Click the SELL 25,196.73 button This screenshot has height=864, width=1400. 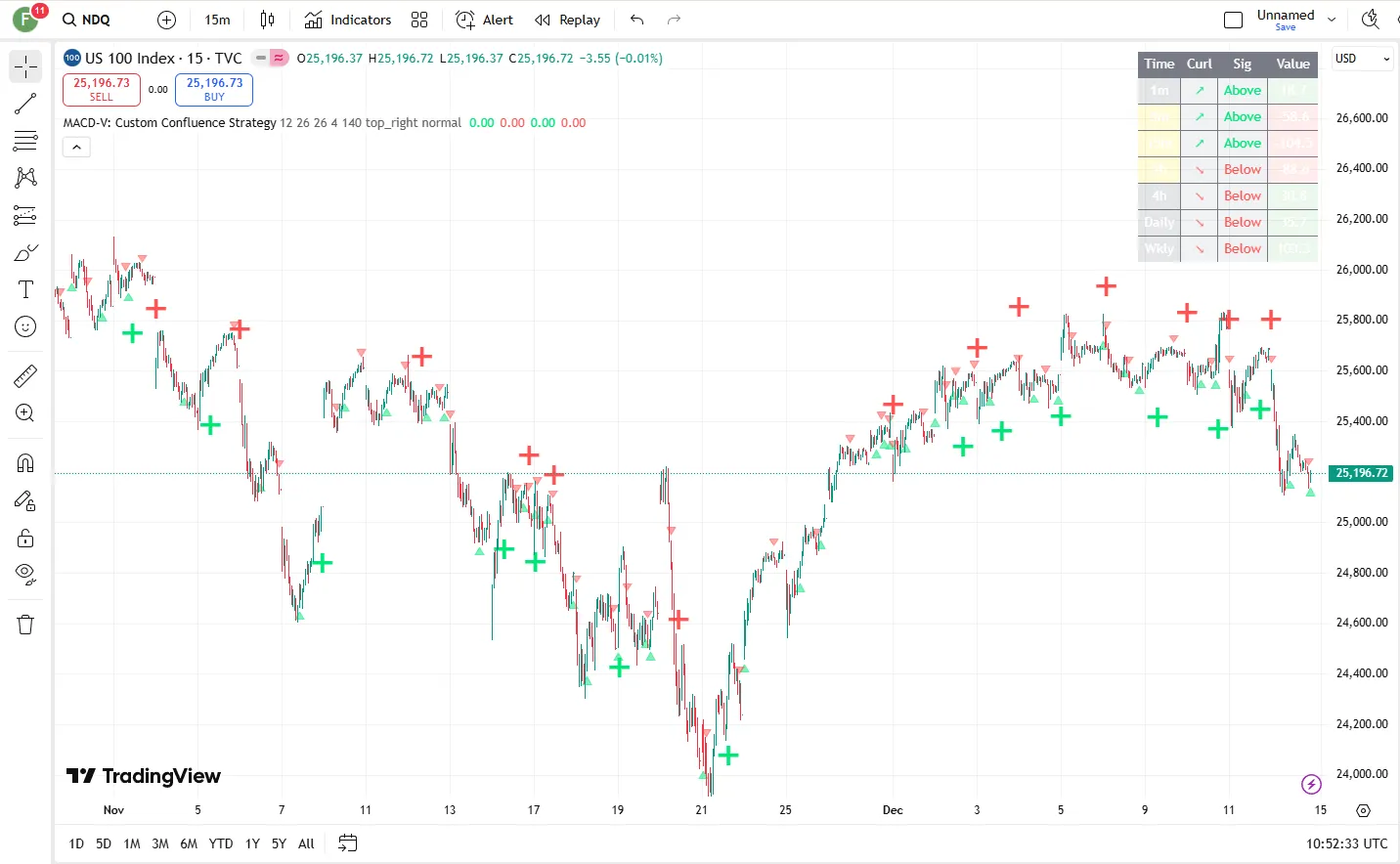(x=102, y=89)
